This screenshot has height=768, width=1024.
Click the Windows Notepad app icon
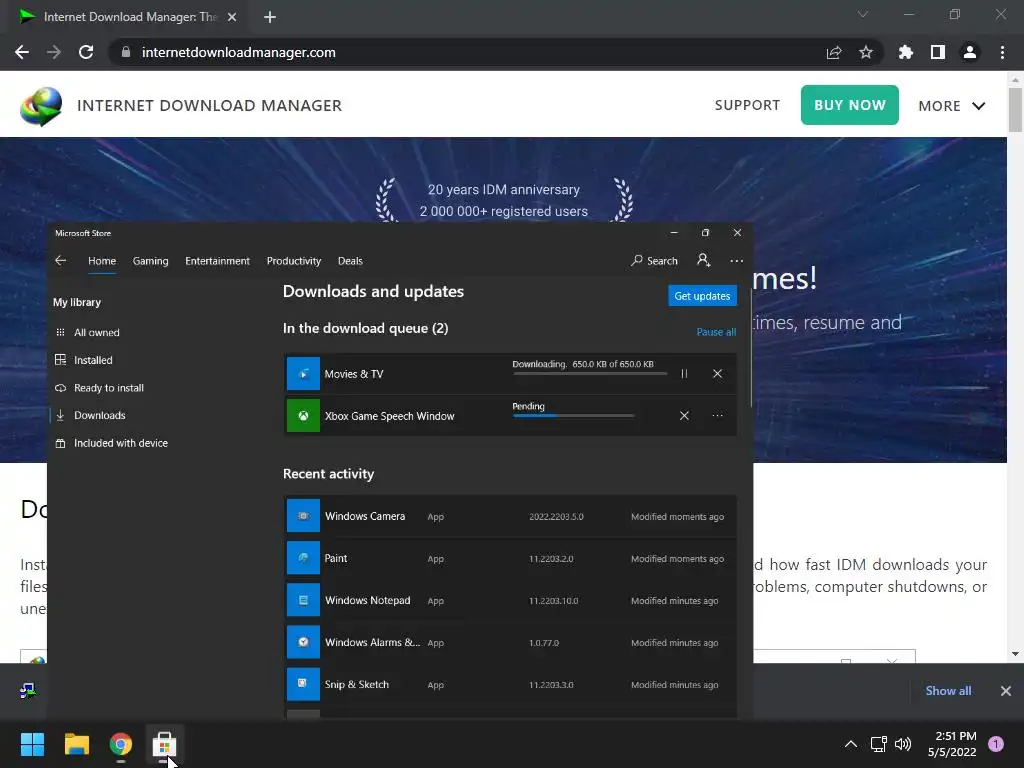303,600
